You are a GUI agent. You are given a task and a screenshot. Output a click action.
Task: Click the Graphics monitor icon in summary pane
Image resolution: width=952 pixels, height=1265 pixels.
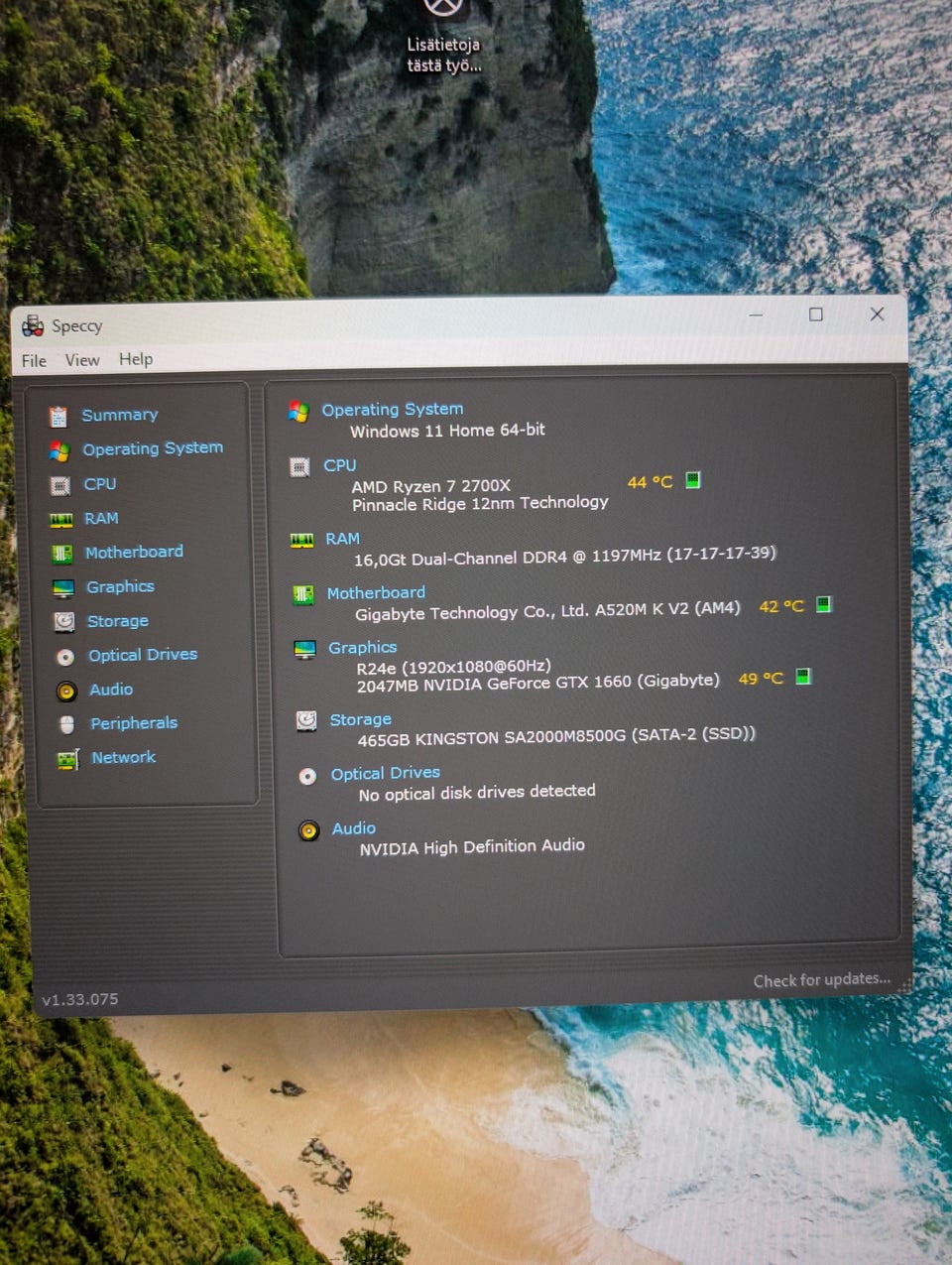pyautogui.click(x=304, y=650)
